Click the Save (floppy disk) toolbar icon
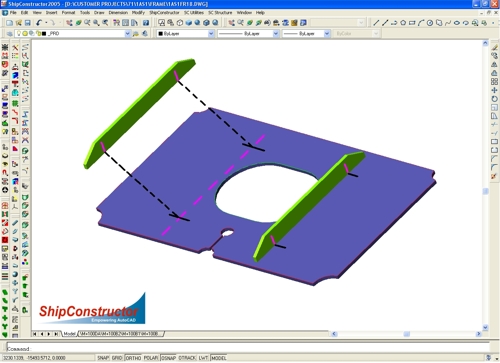The image size is (500, 363). (x=28, y=23)
